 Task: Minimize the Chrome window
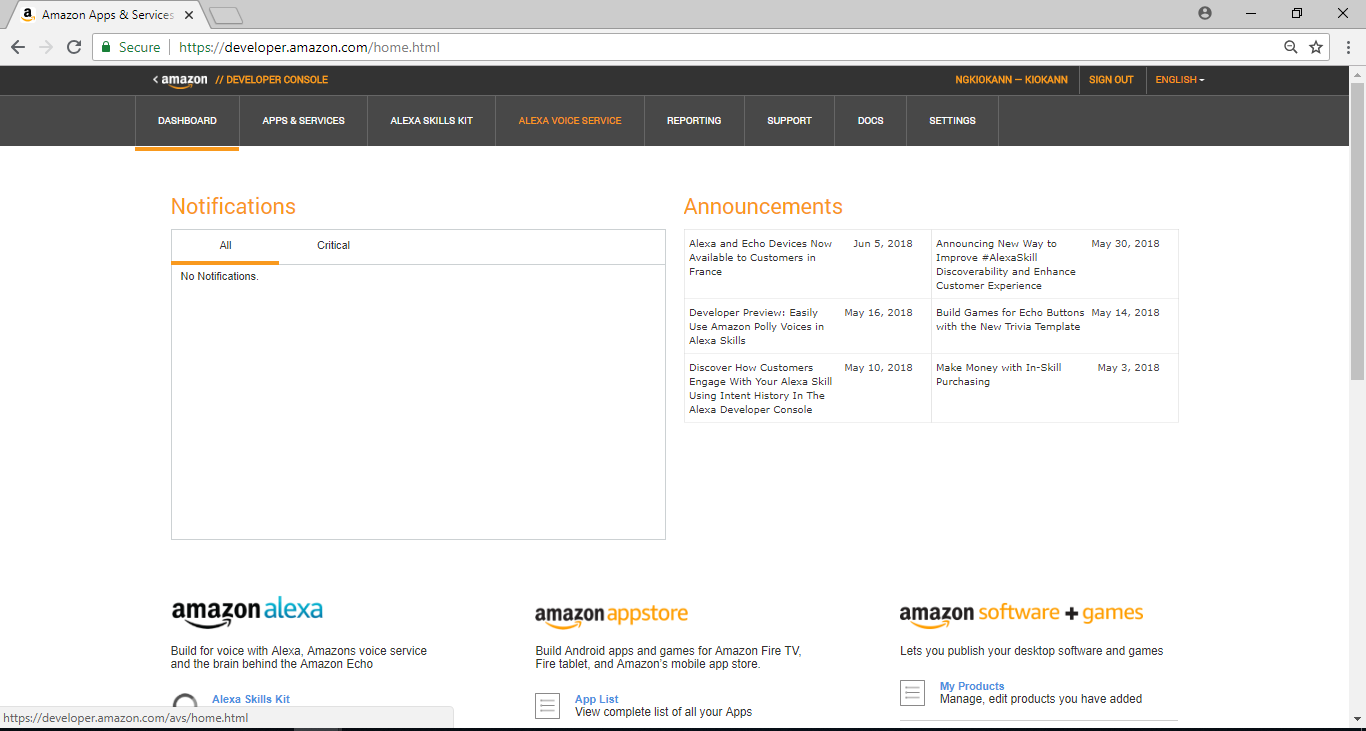point(1251,13)
